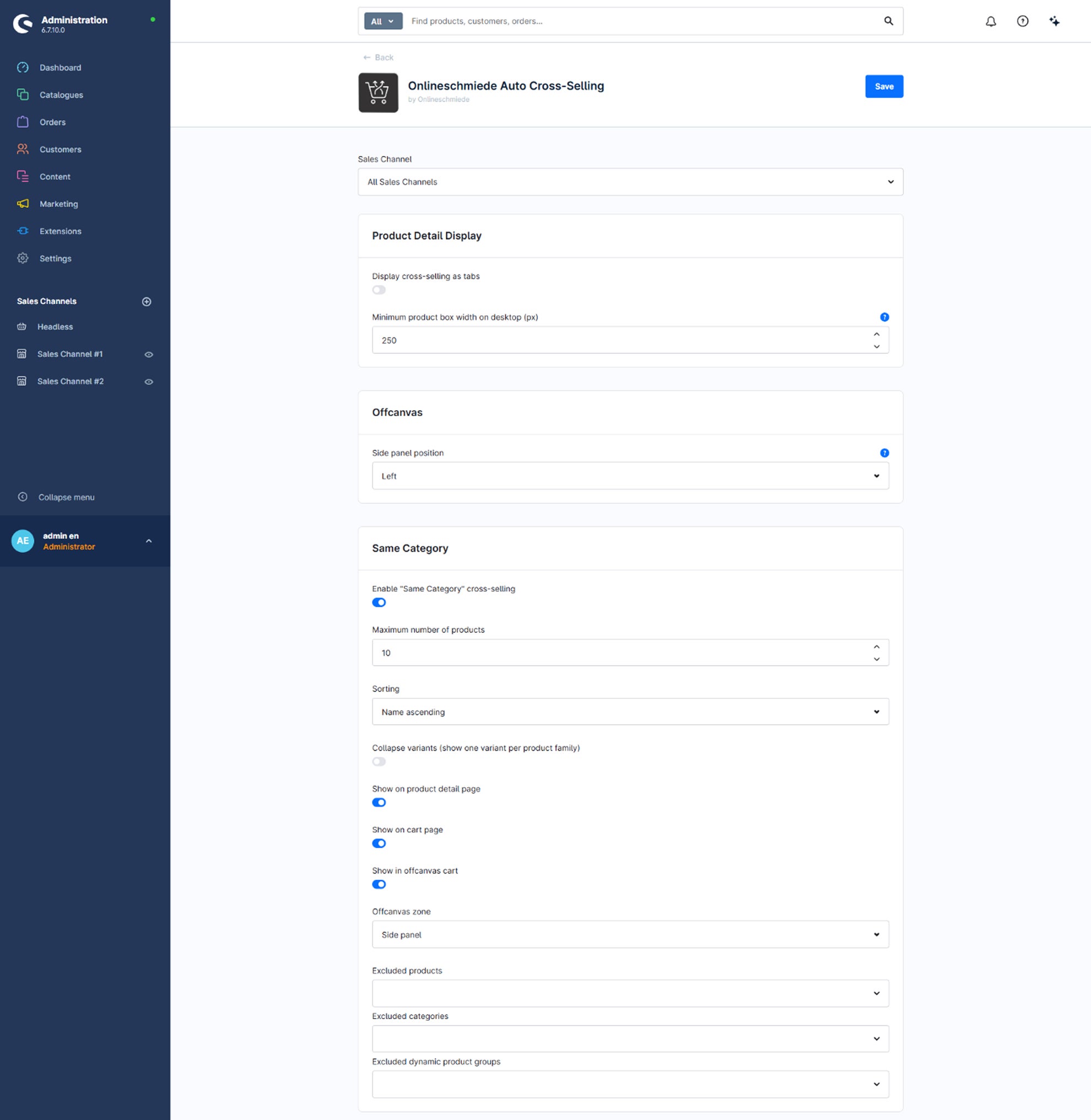Click the blue Save button

pos(884,87)
